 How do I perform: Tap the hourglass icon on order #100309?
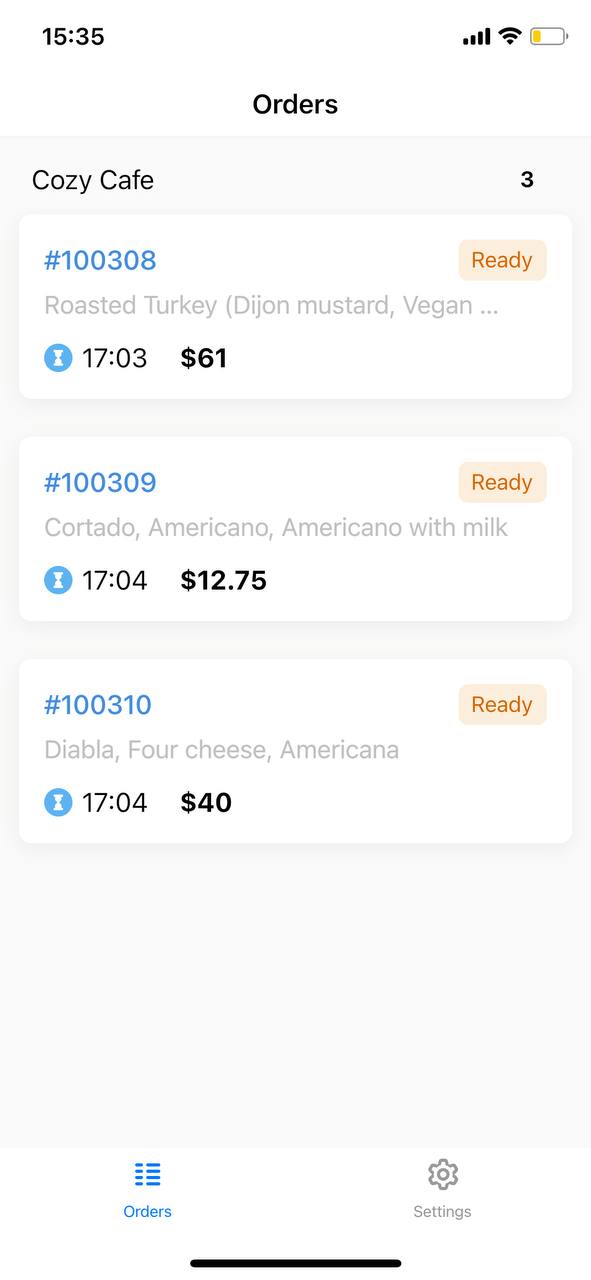click(x=58, y=579)
